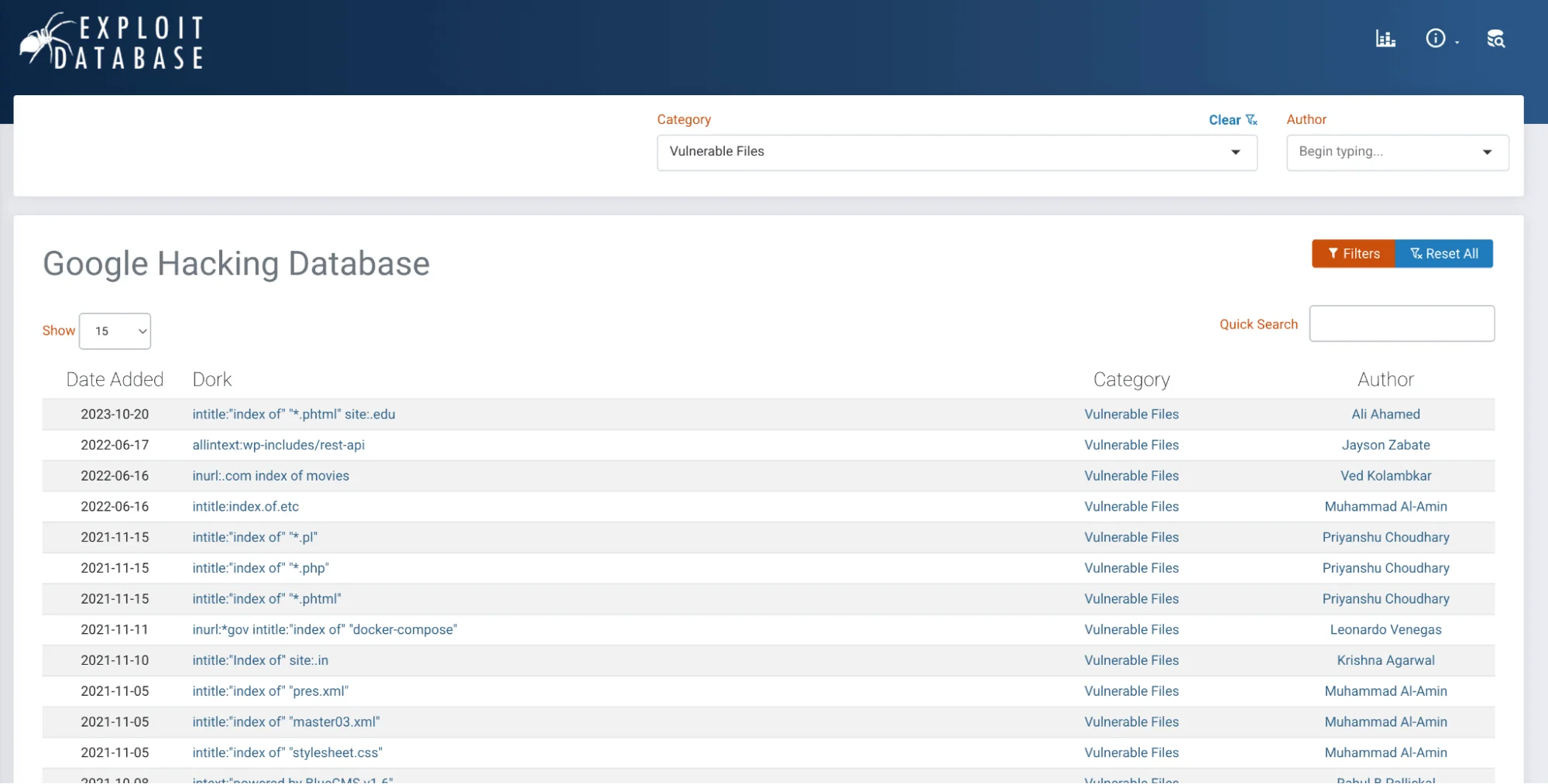Image resolution: width=1548 pixels, height=784 pixels.
Task: Click the Google Hacking Database heading
Action: tap(236, 264)
